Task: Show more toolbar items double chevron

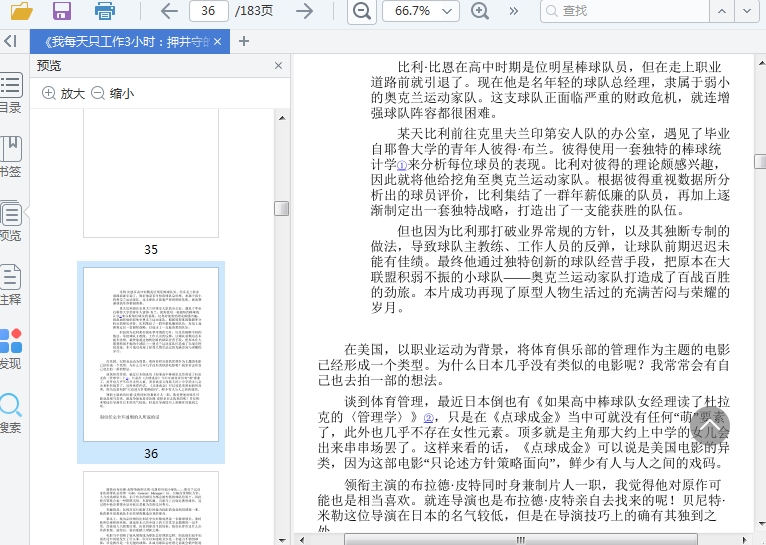Action: coord(513,11)
